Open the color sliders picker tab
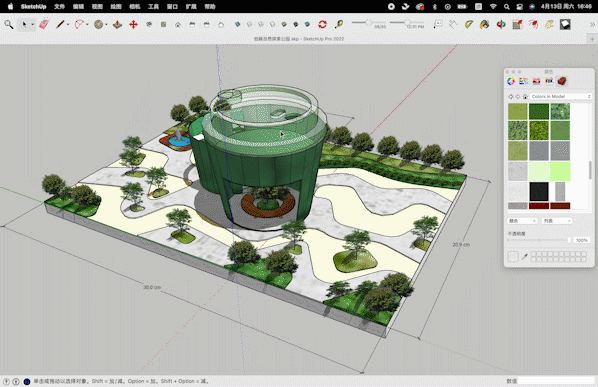The height and width of the screenshot is (387, 598). [524, 81]
